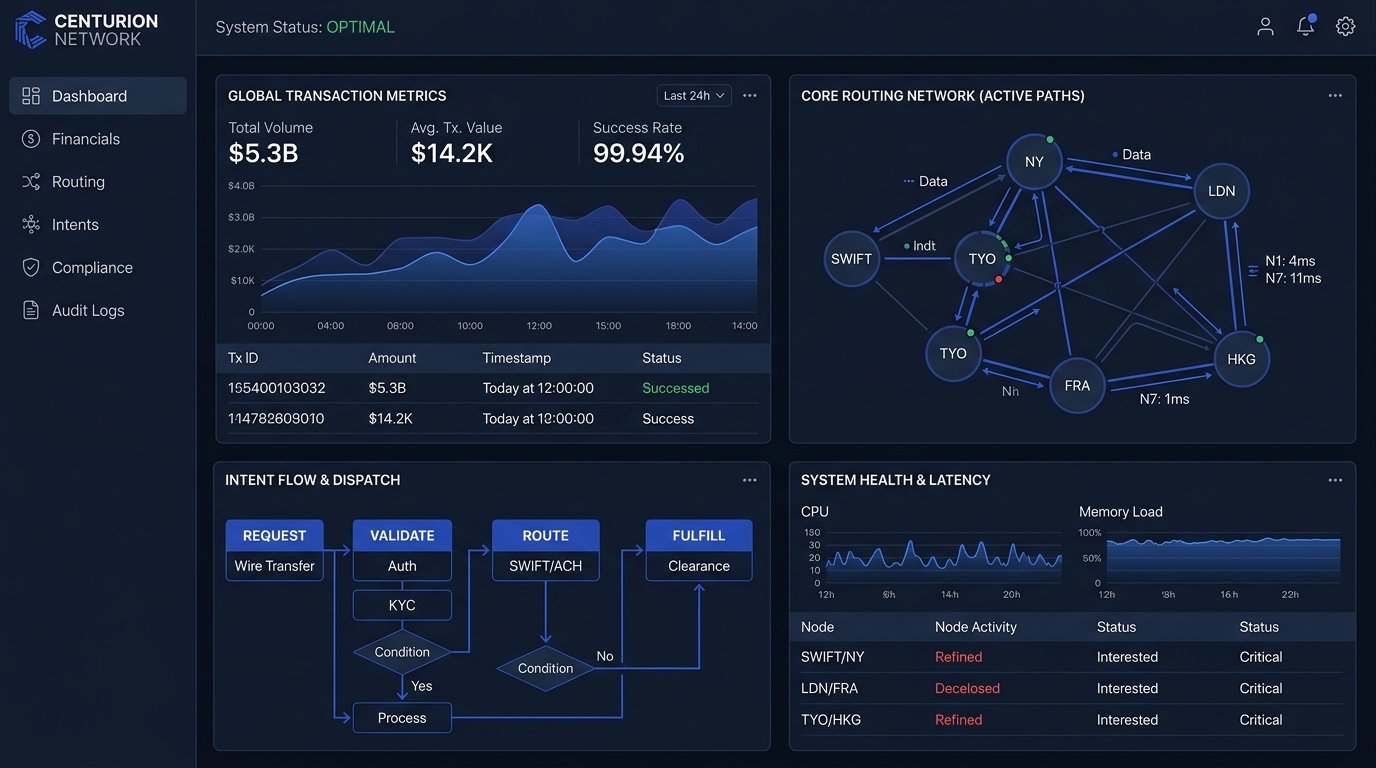Image resolution: width=1376 pixels, height=768 pixels.
Task: Select the NY routing node
Action: [1034, 162]
